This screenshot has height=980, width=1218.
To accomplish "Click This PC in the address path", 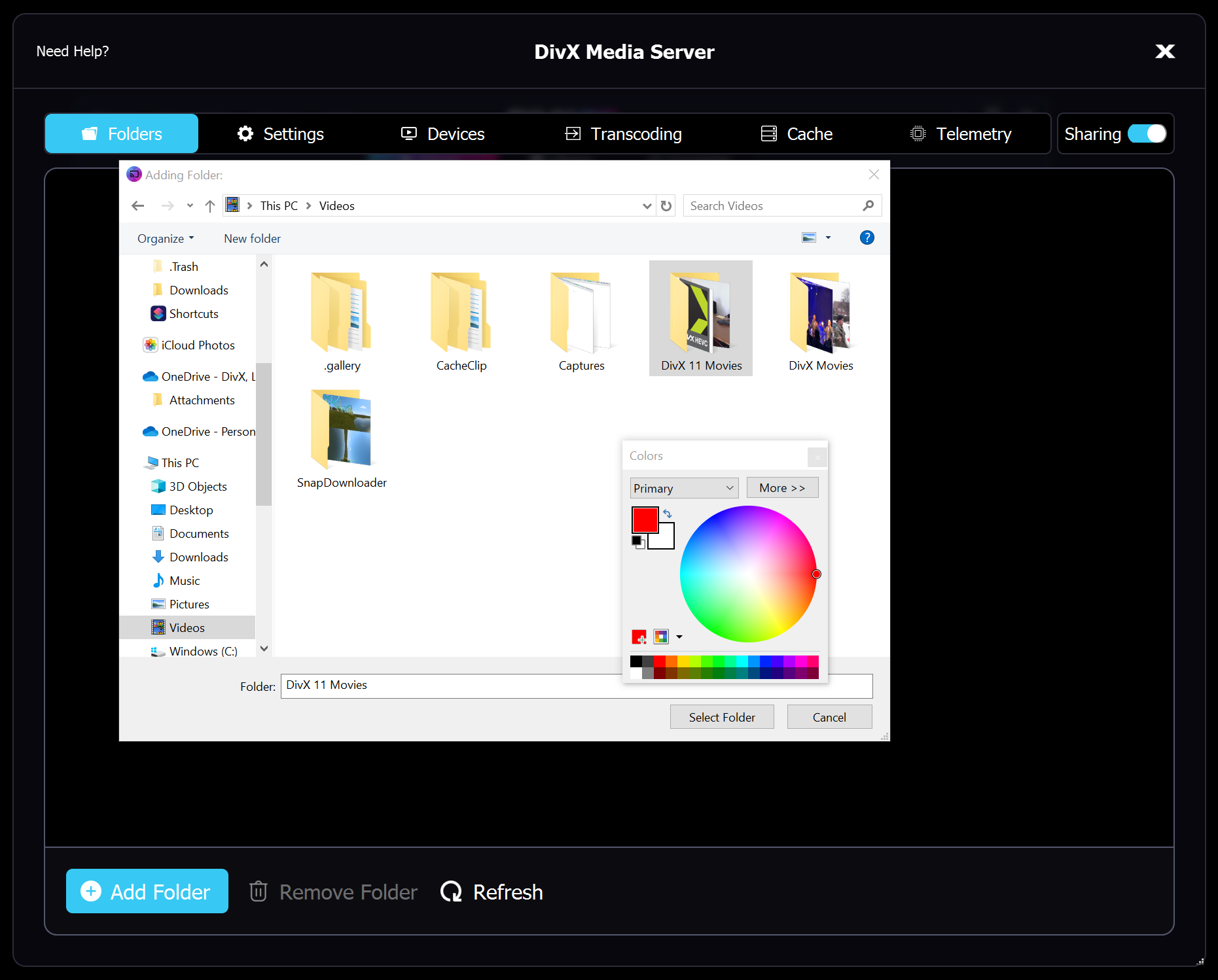I will coord(279,205).
